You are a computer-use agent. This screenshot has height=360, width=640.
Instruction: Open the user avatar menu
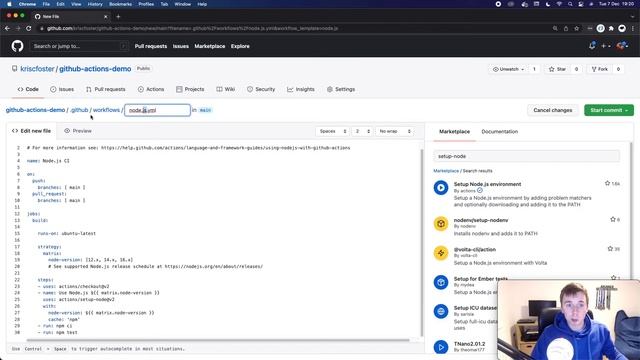tap(622, 46)
